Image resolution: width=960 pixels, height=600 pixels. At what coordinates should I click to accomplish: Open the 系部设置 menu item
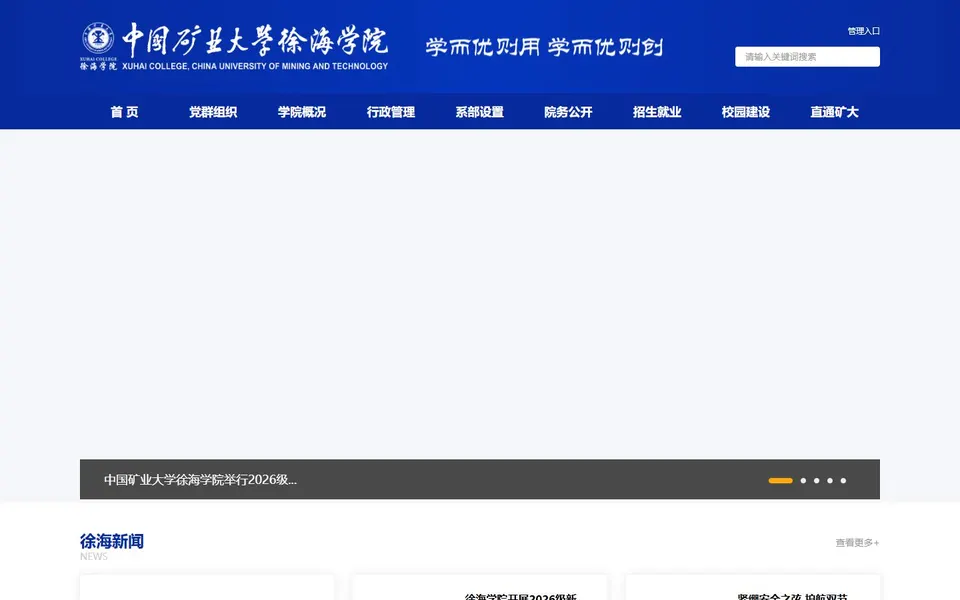tap(479, 112)
